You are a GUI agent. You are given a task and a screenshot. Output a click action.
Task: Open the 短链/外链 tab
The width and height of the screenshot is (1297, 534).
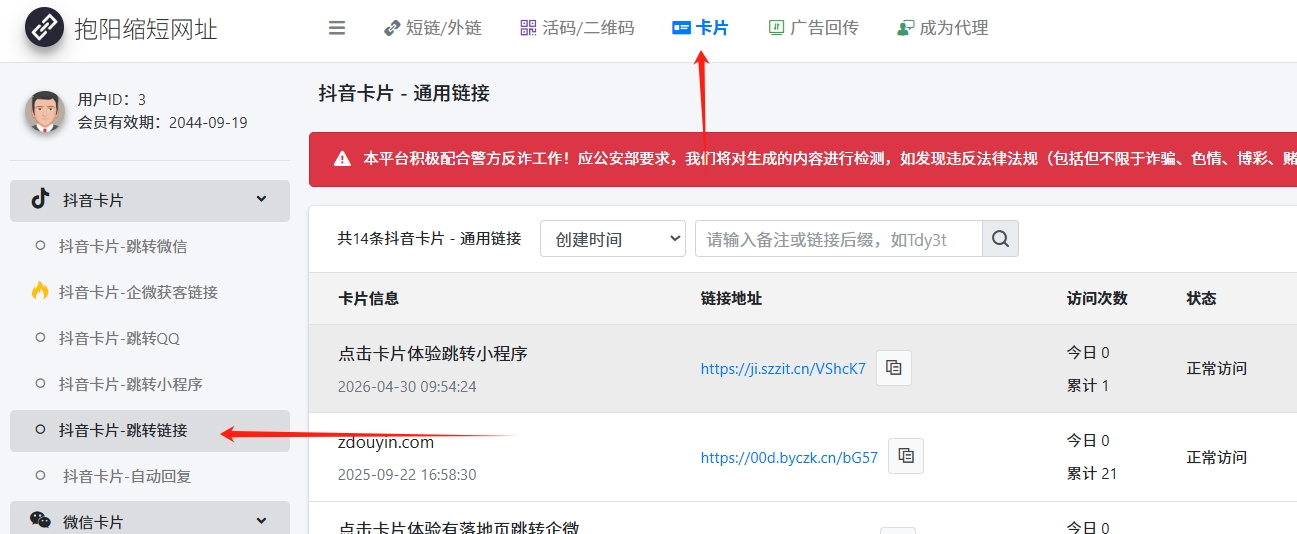[x=433, y=28]
